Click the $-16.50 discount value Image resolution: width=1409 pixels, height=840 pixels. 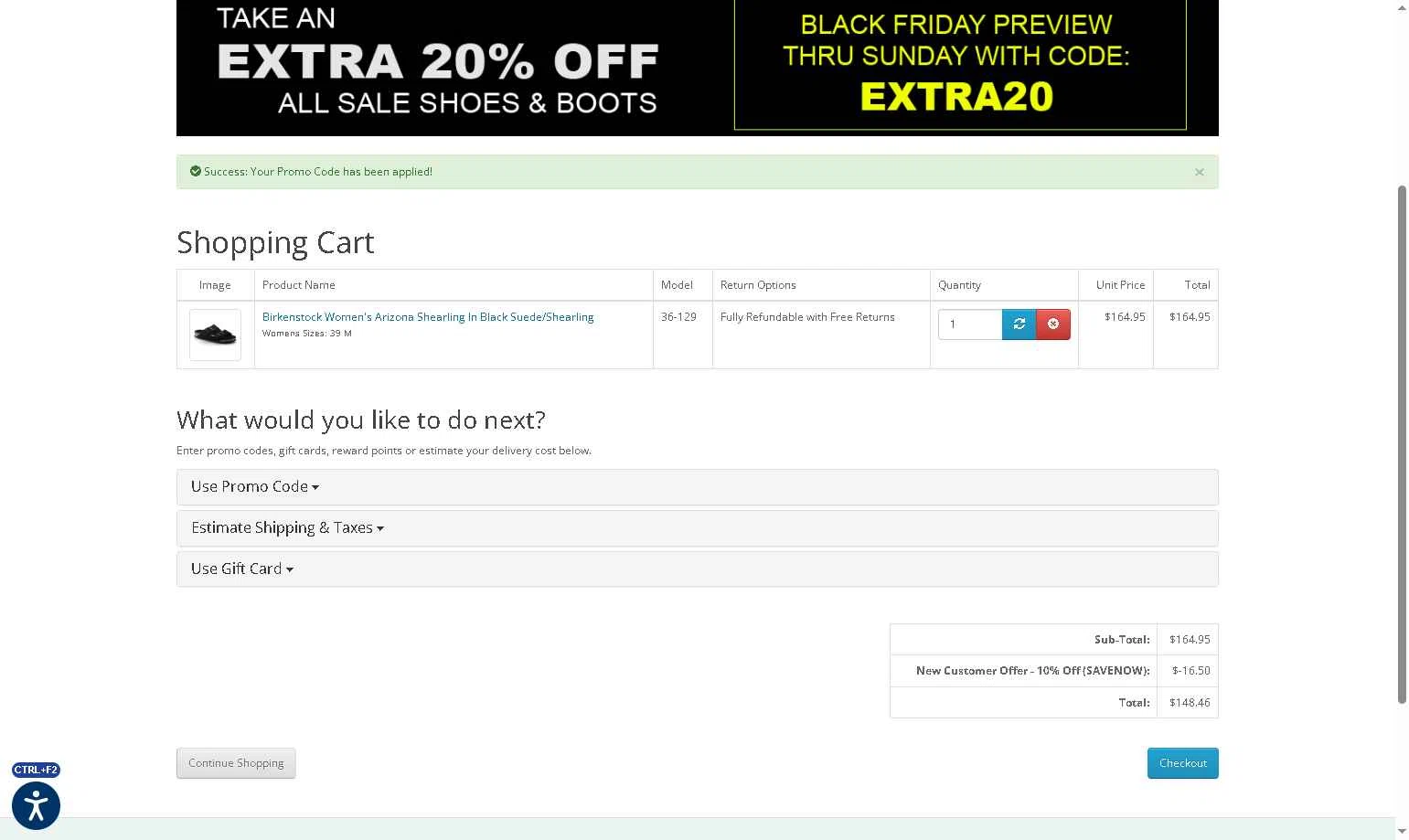(x=1190, y=671)
